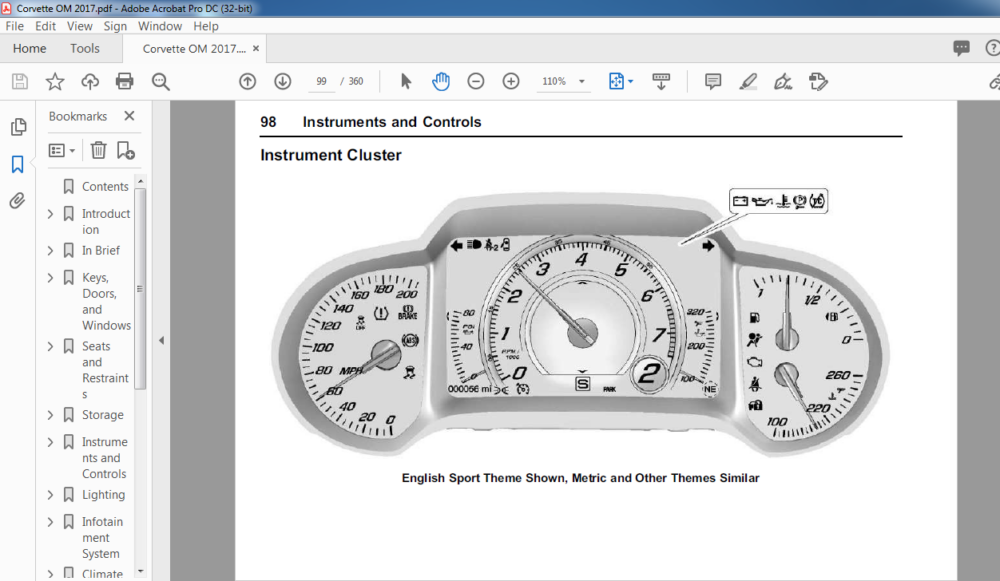
Task: Open the page thumbnails panel
Action: (18, 127)
